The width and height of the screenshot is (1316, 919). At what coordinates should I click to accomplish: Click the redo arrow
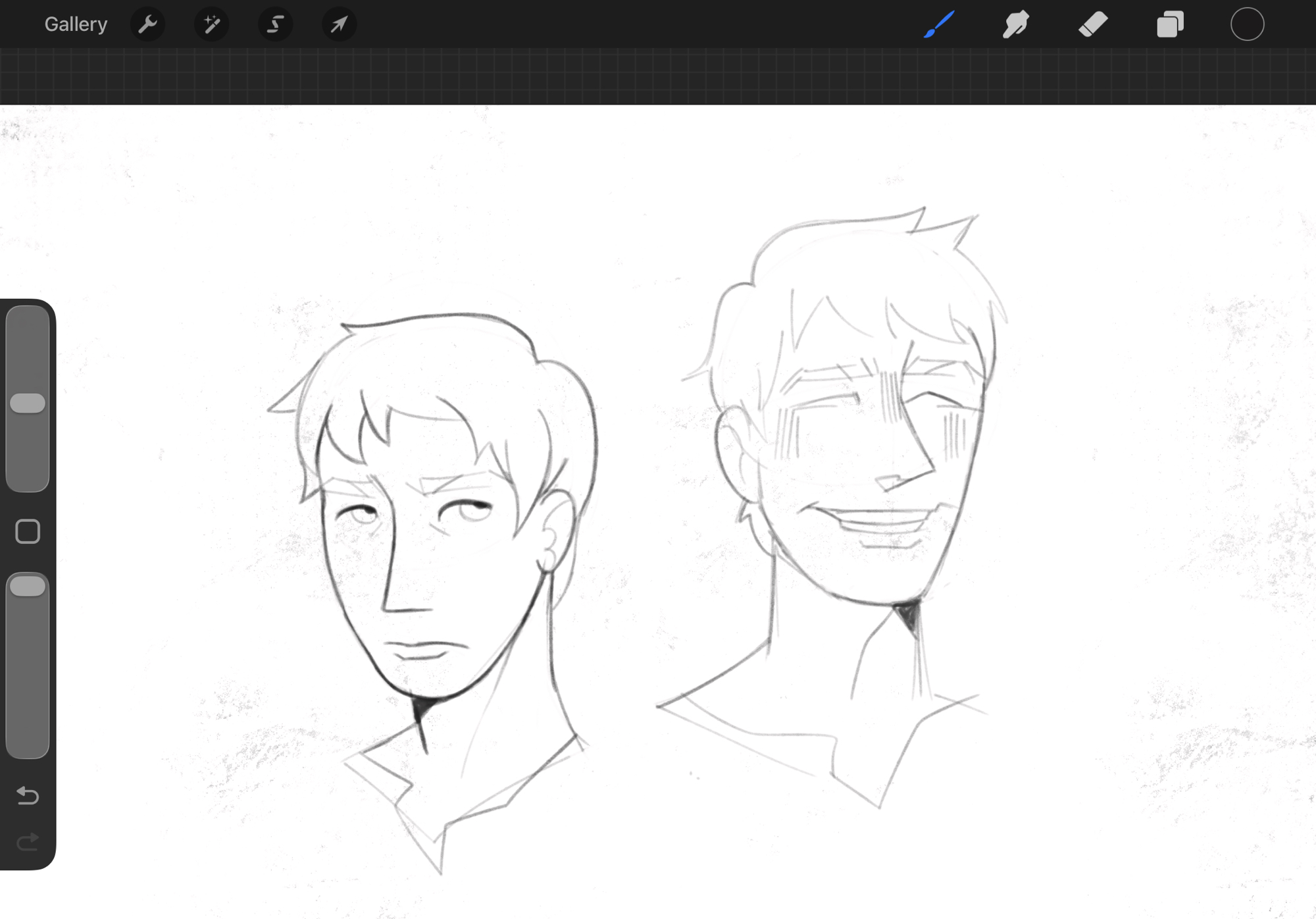pos(28,842)
